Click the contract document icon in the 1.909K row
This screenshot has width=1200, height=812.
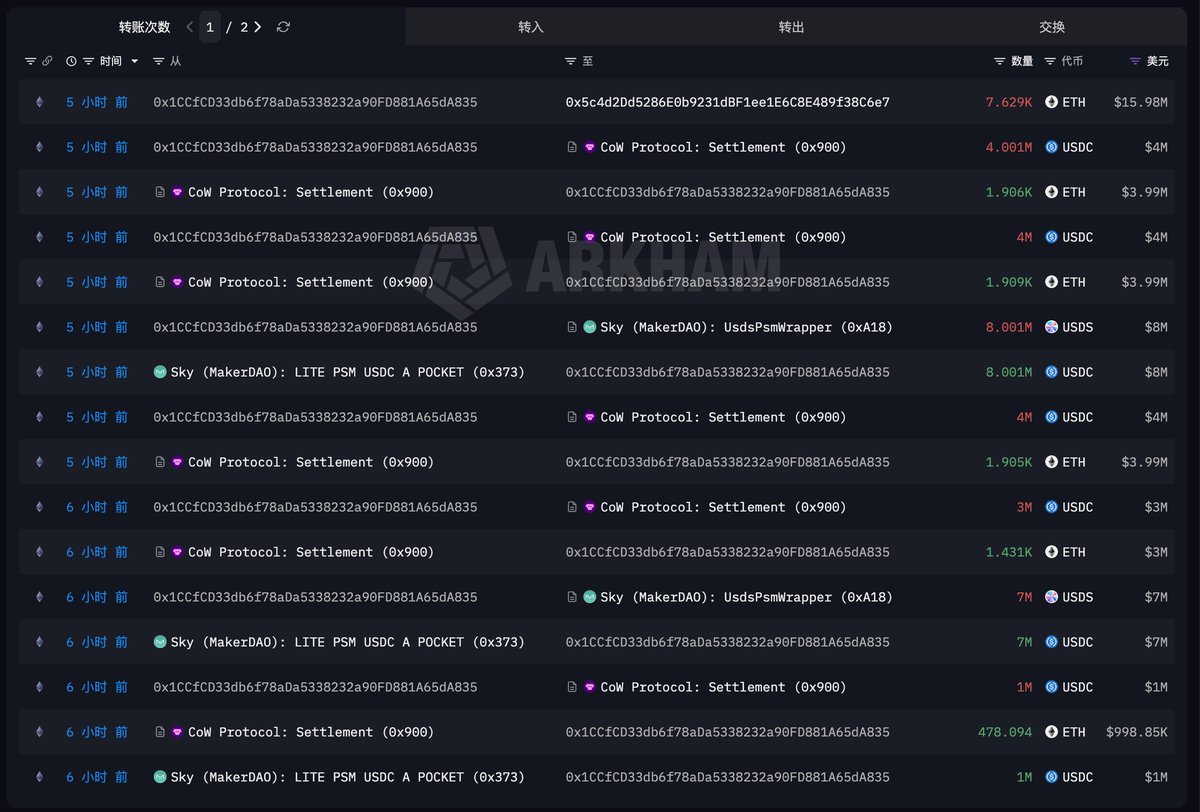(x=160, y=282)
